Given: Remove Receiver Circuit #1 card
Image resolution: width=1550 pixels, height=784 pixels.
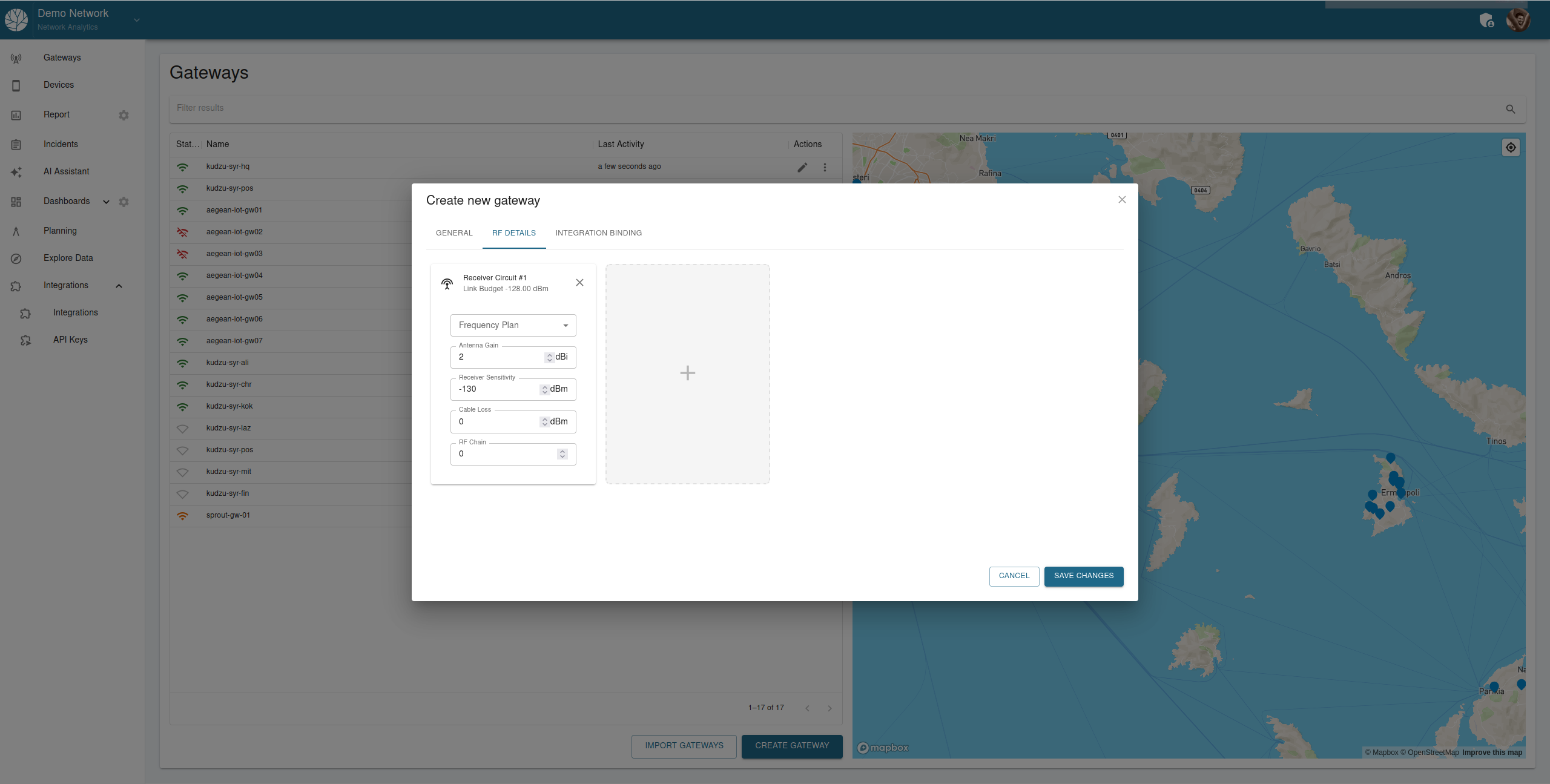Looking at the screenshot, I should click(579, 283).
